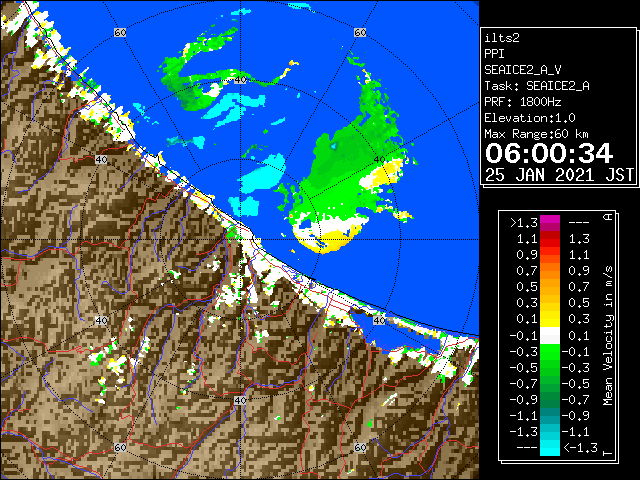The width and height of the screenshot is (640, 480).
Task: Click the northeast "60" range ring label
Action: pyautogui.click(x=360, y=32)
